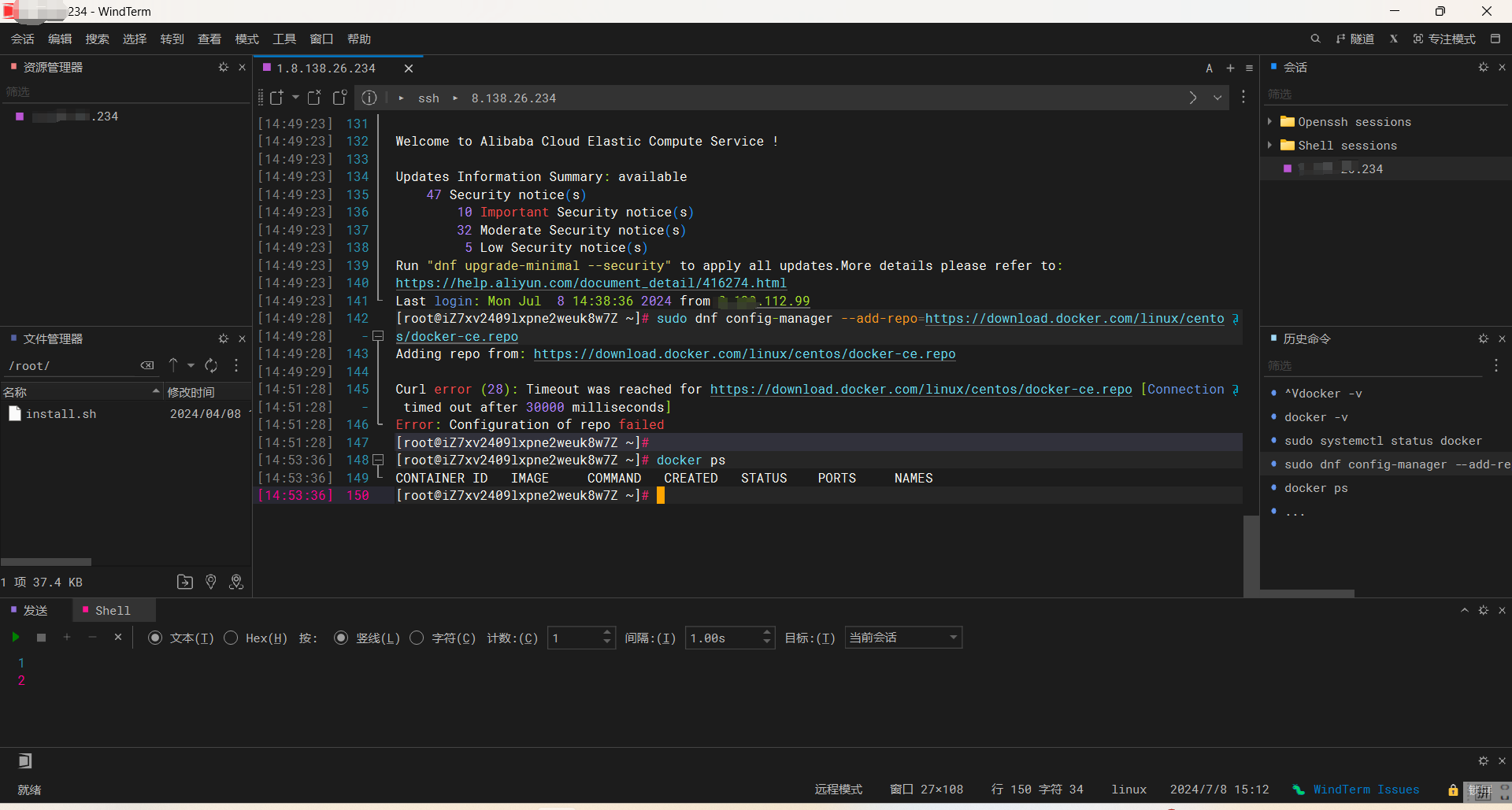Click WindTerm Issues link in status bar
The height and width of the screenshot is (810, 1512).
coord(1366,790)
